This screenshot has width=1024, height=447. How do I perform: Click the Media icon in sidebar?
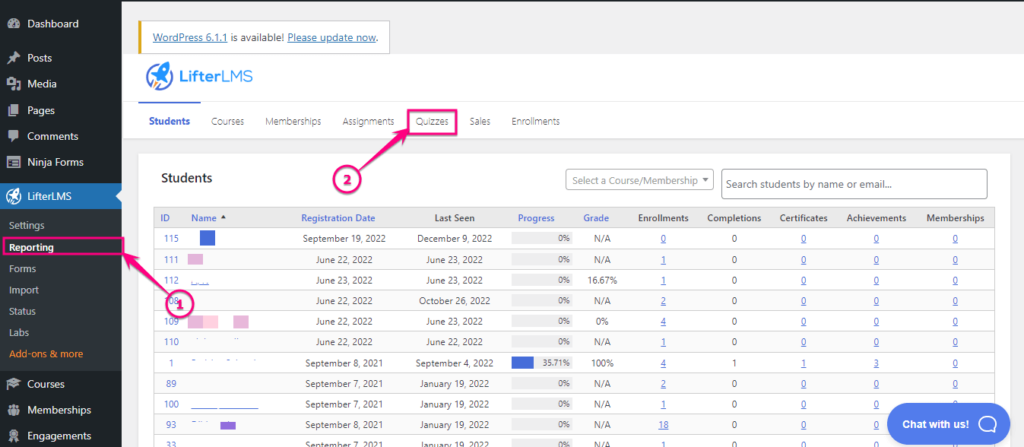click(13, 84)
